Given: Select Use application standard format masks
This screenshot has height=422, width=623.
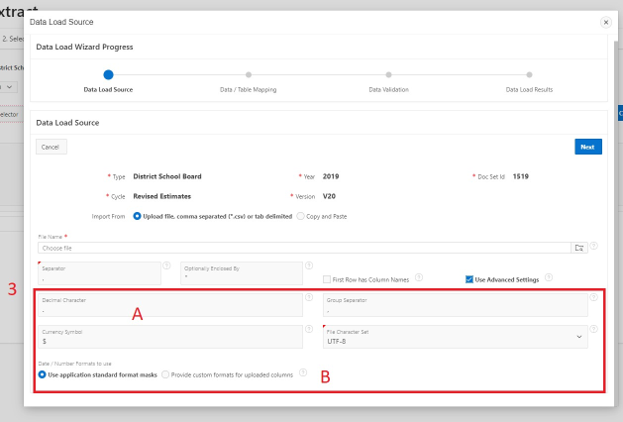Looking at the screenshot, I should point(42,374).
